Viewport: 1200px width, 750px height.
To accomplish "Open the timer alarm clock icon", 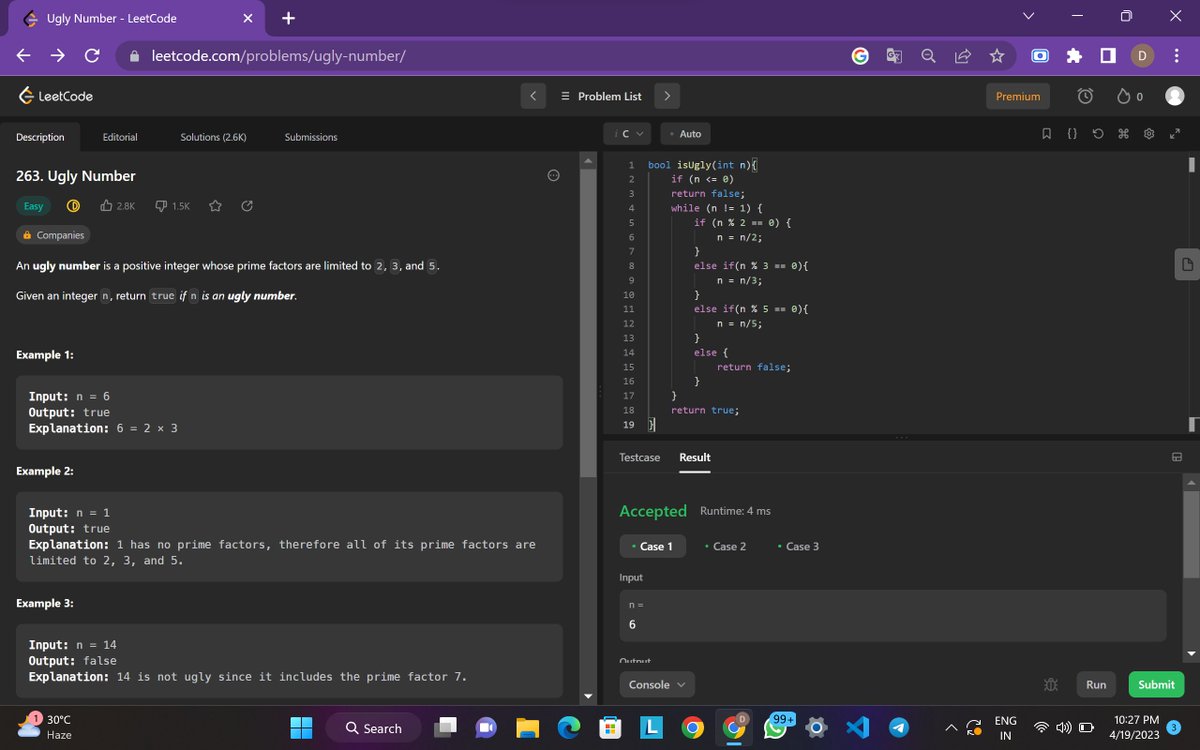I will 1085,96.
